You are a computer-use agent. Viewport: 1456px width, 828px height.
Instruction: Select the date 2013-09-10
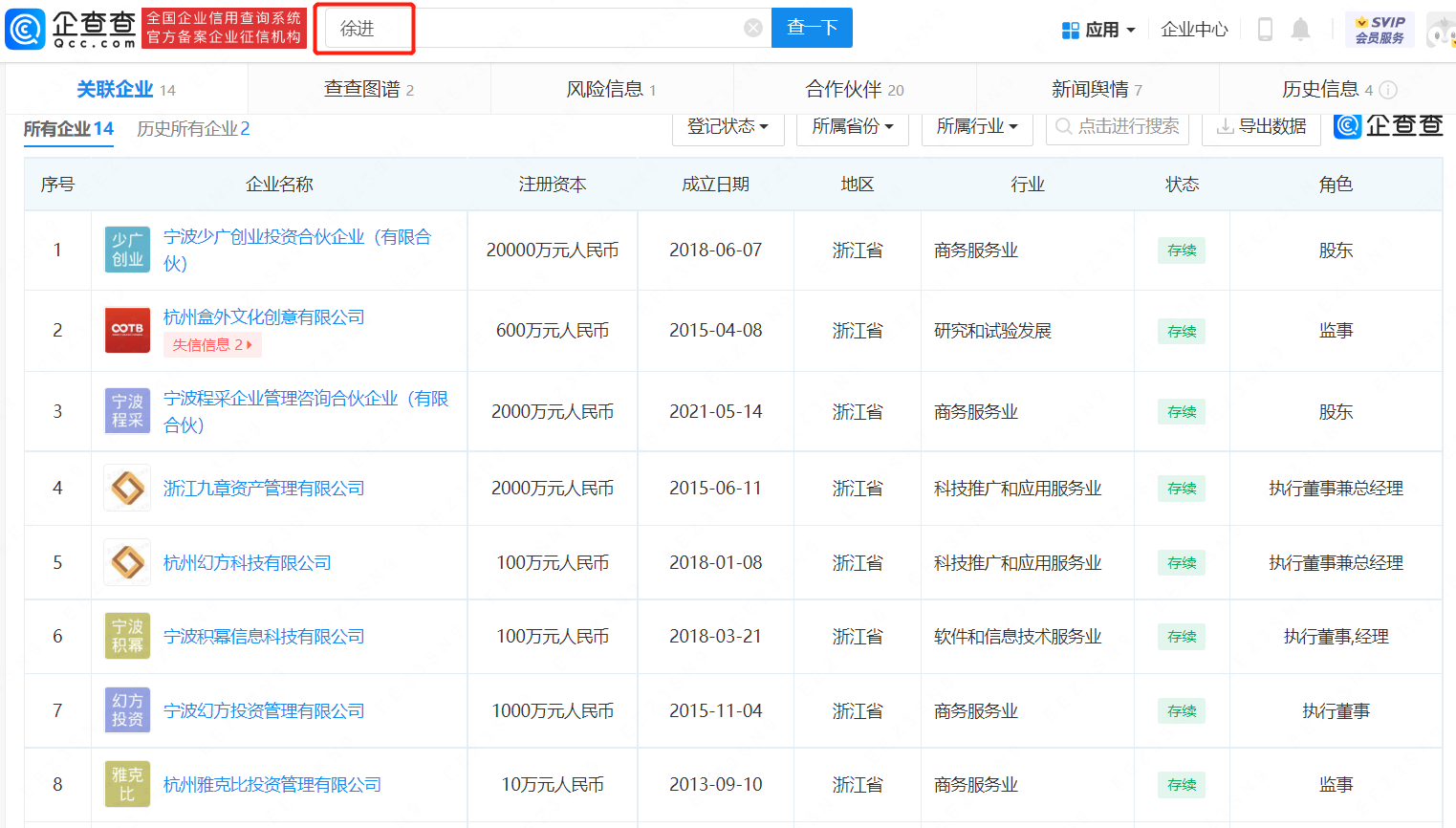point(716,785)
